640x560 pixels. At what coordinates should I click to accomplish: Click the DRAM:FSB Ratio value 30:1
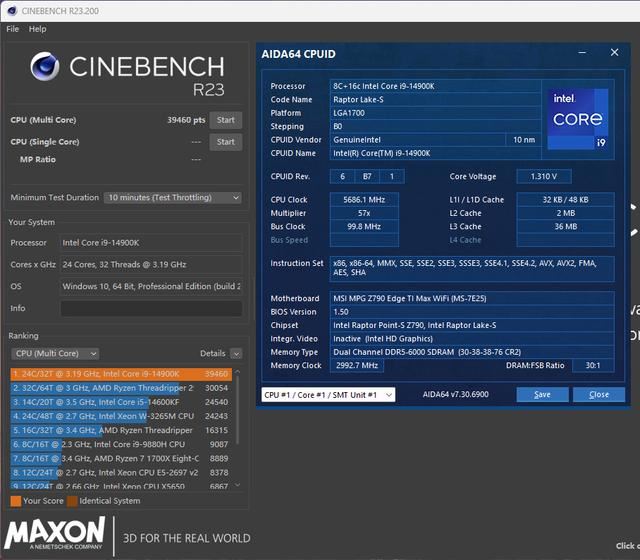pos(593,365)
